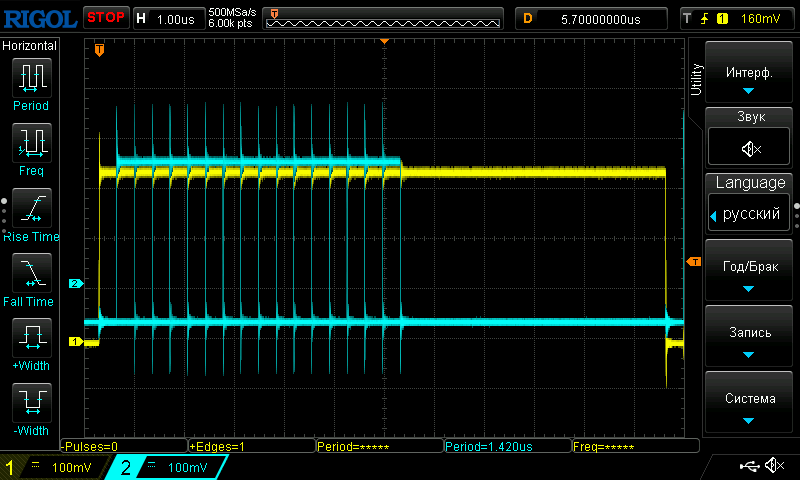Image resolution: width=800 pixels, height=480 pixels.
Task: Click the delay value 5.70000000us
Action: (600, 18)
